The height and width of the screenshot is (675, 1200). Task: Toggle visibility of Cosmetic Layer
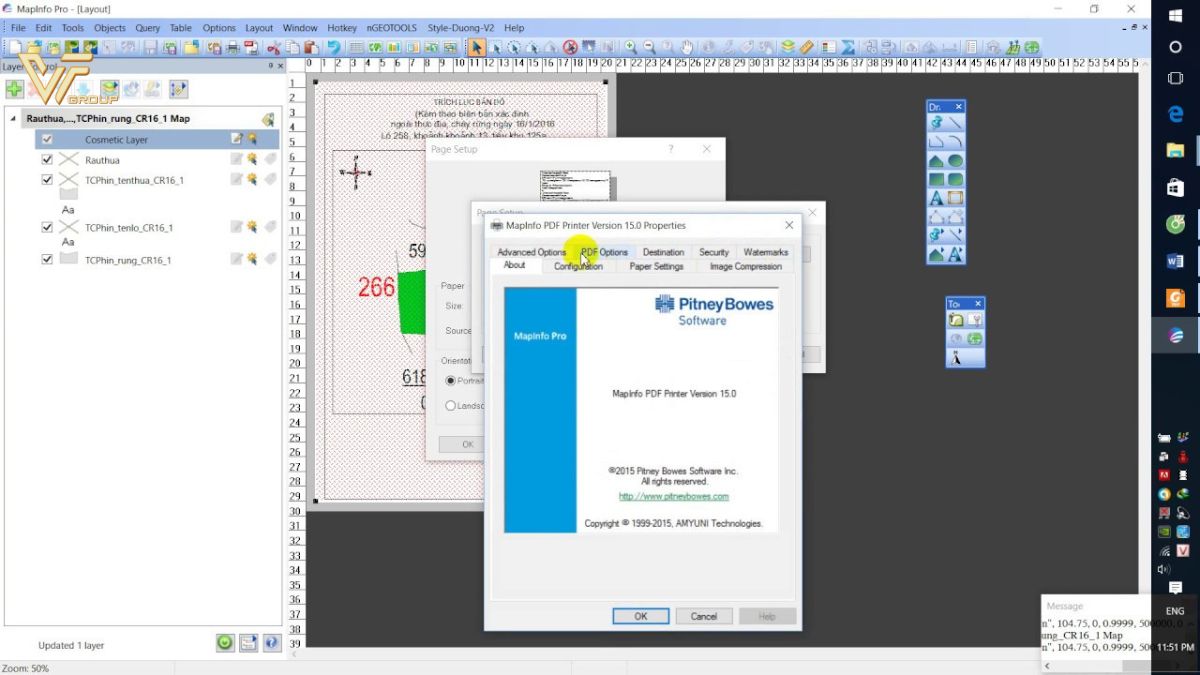[x=47, y=139]
